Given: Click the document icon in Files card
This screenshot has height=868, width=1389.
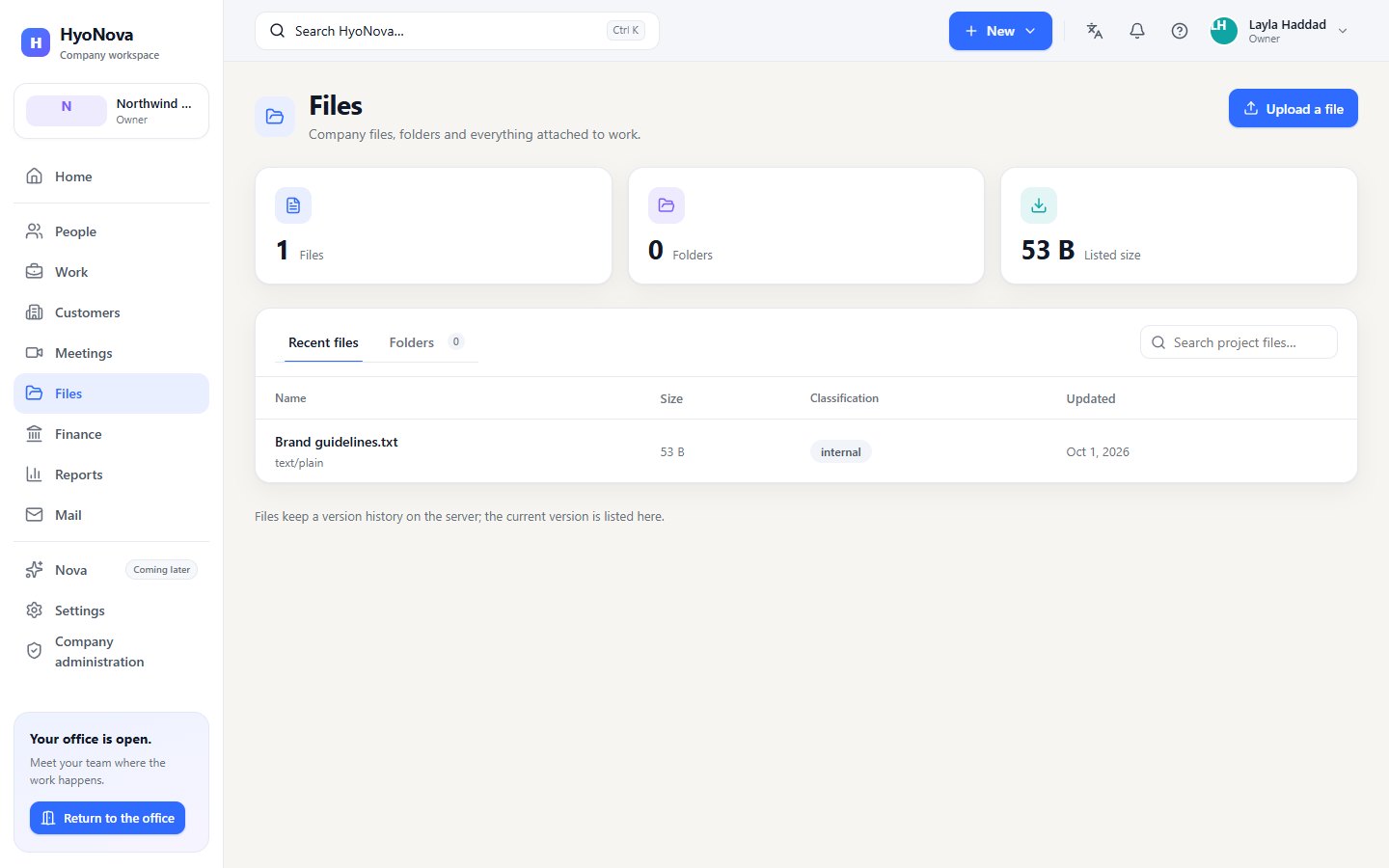Looking at the screenshot, I should coord(293,205).
